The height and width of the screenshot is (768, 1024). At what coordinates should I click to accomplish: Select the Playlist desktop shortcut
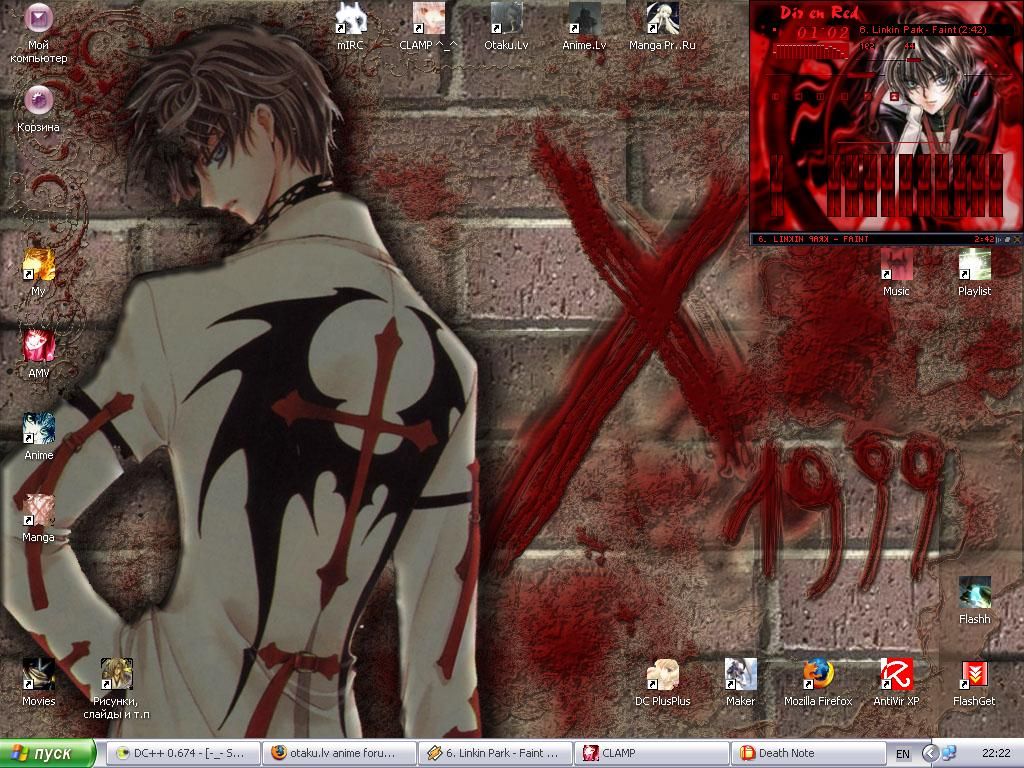[x=974, y=273]
